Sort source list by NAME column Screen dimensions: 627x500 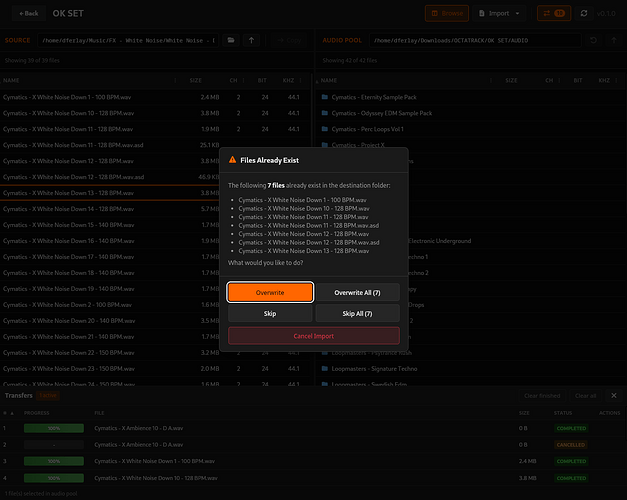pos(11,80)
